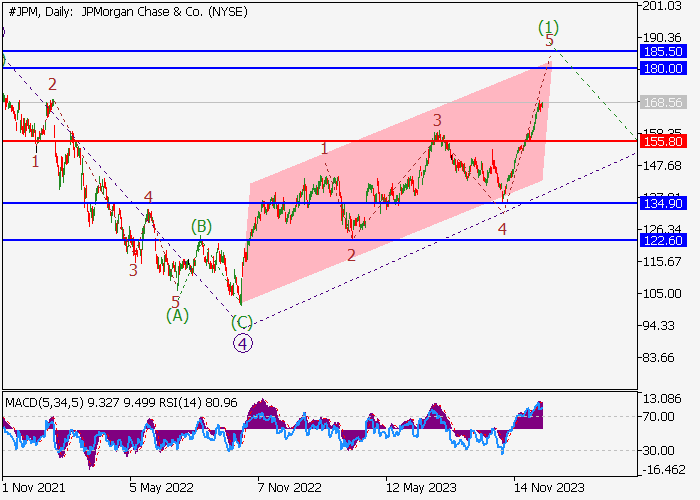
Task: Click the 70.00 RSI level value
Action: point(658,417)
